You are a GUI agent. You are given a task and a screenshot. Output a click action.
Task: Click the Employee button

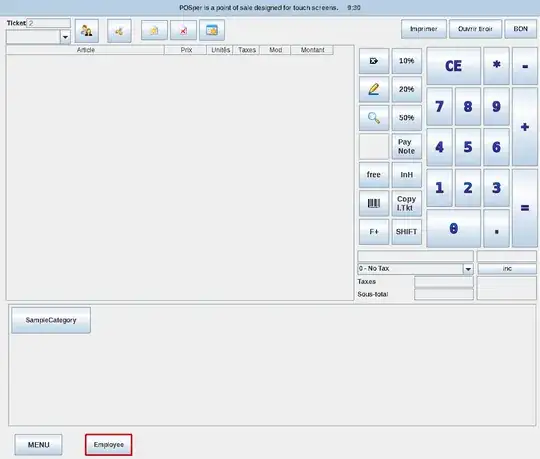pos(109,445)
